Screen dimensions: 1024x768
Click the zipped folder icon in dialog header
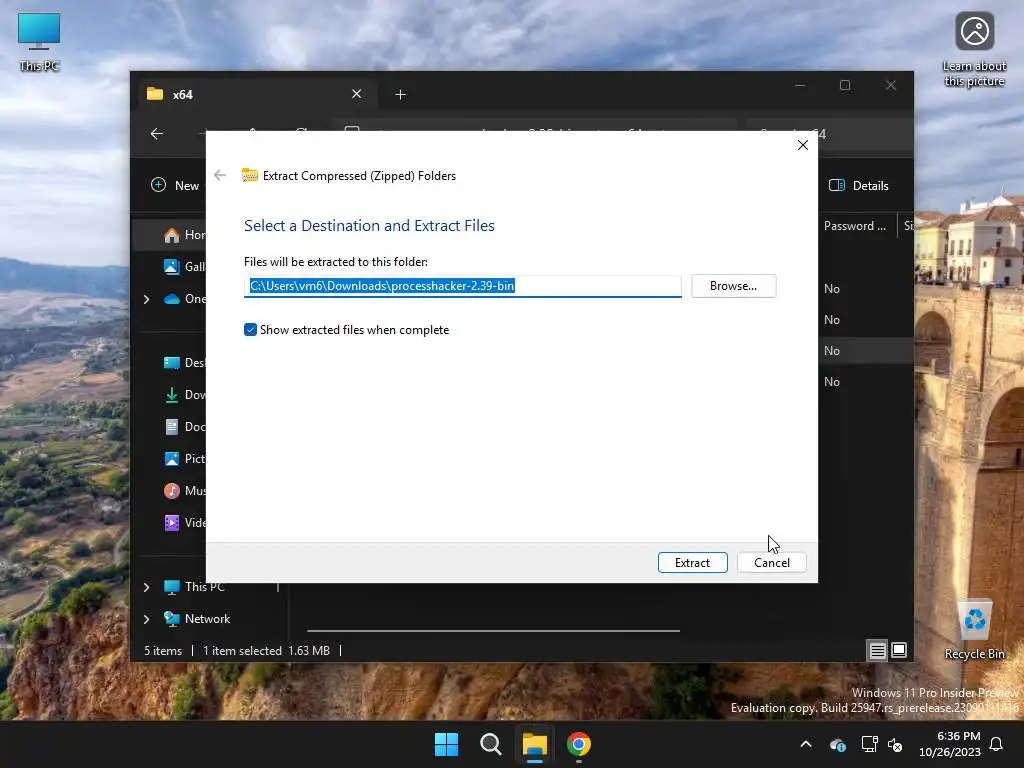(250, 175)
